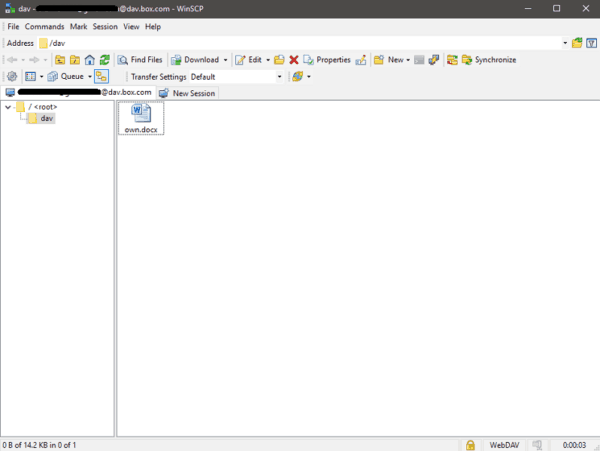
Task: Toggle the directory tree panel button
Action: coord(102,76)
